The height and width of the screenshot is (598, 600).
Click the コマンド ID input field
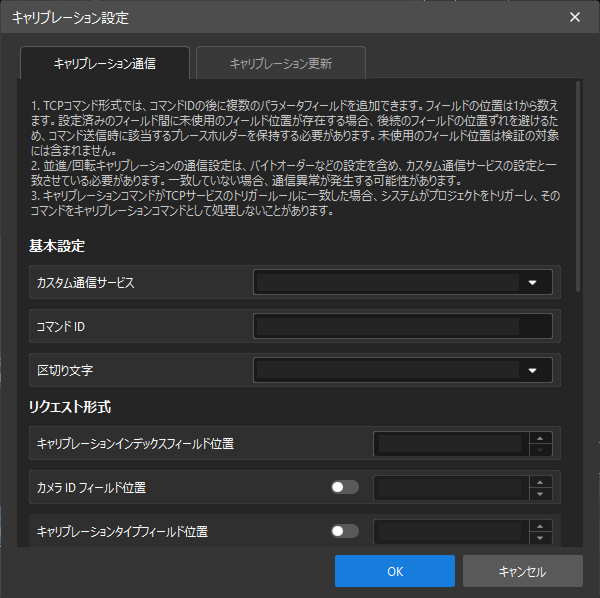tap(403, 326)
